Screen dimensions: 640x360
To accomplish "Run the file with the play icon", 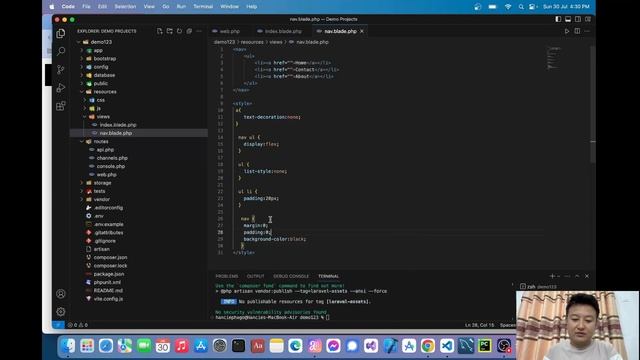I will click(x=567, y=31).
